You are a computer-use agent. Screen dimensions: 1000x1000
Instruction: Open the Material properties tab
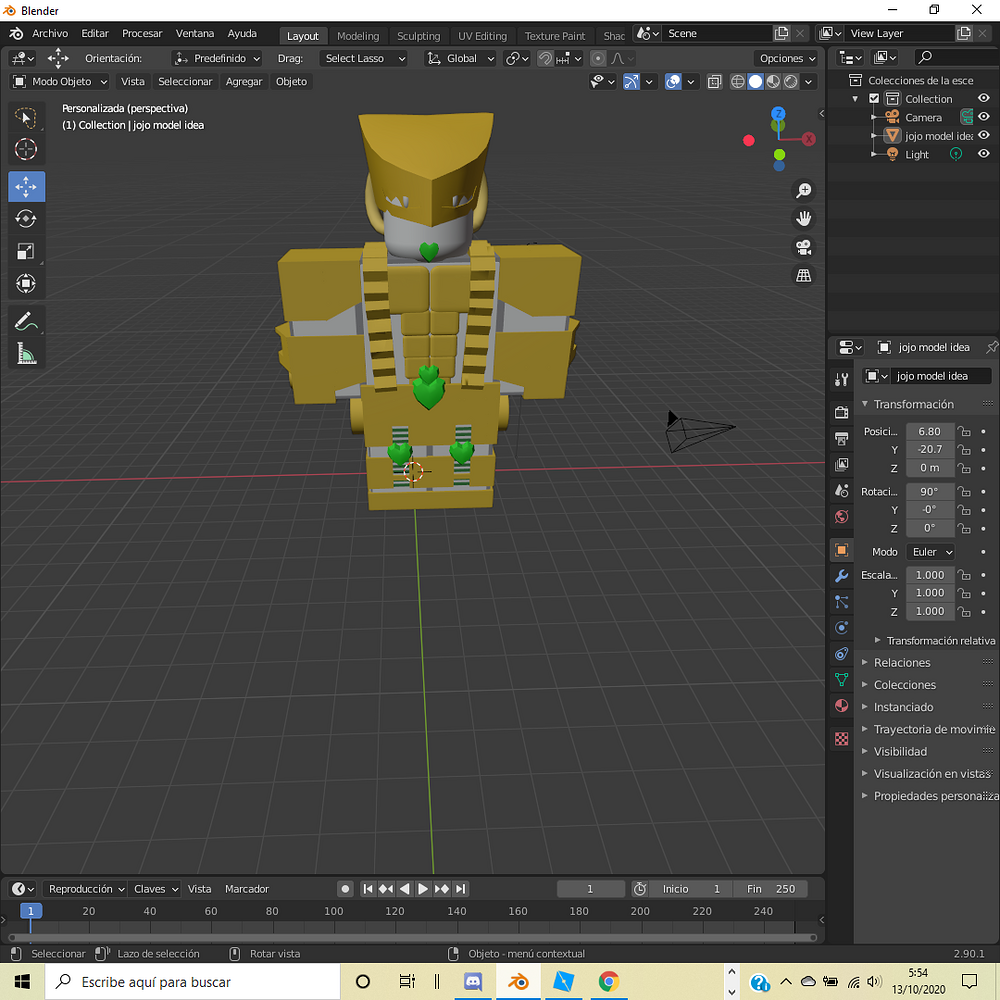[841, 706]
